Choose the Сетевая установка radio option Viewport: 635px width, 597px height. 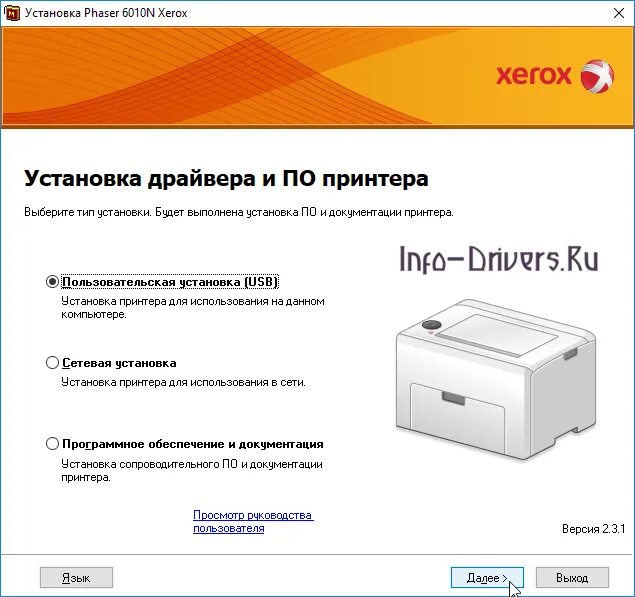[x=52, y=362]
